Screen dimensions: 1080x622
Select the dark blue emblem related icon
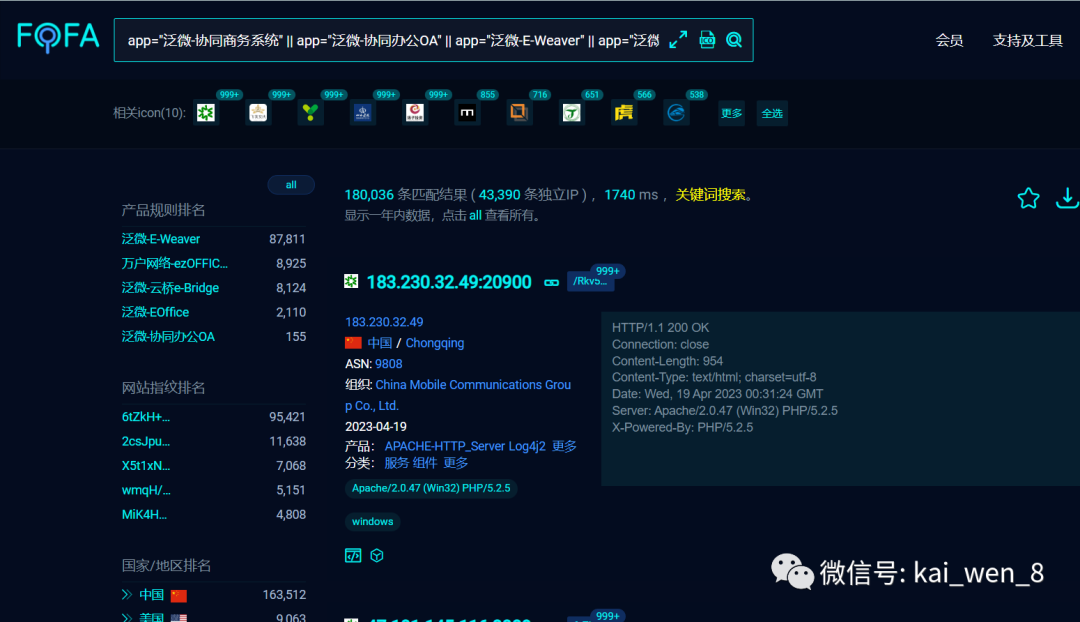(362, 113)
